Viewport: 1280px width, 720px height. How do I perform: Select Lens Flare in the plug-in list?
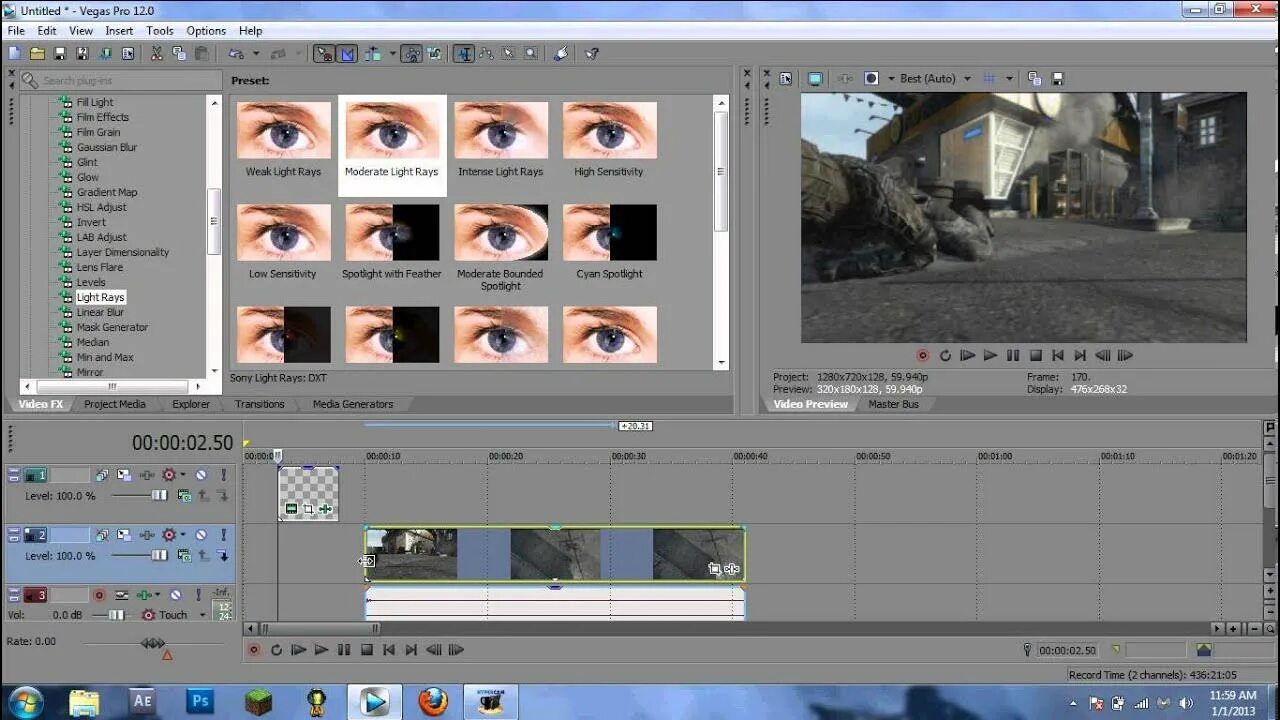[x=100, y=267]
